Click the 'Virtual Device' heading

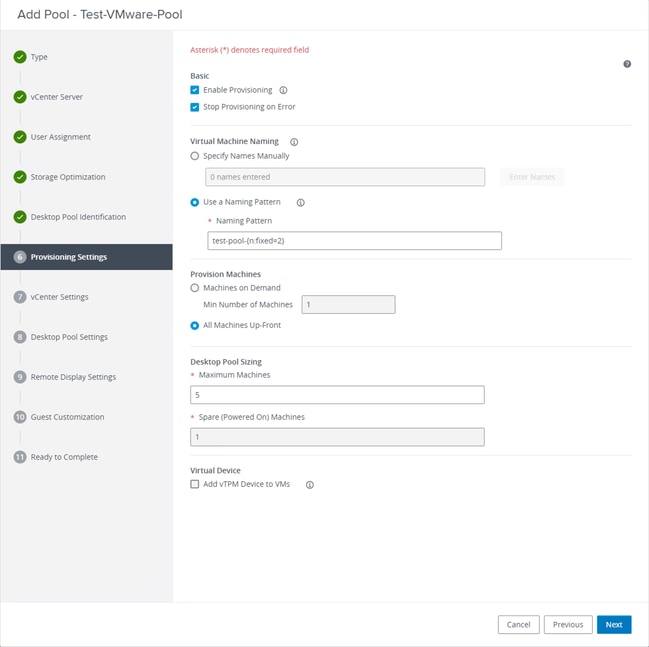click(215, 470)
